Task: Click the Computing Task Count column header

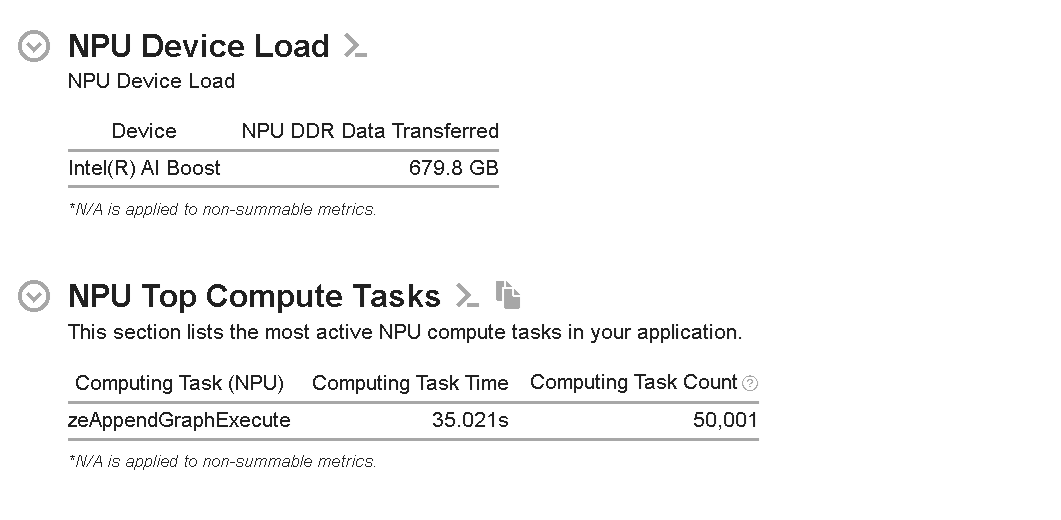Action: point(633,382)
